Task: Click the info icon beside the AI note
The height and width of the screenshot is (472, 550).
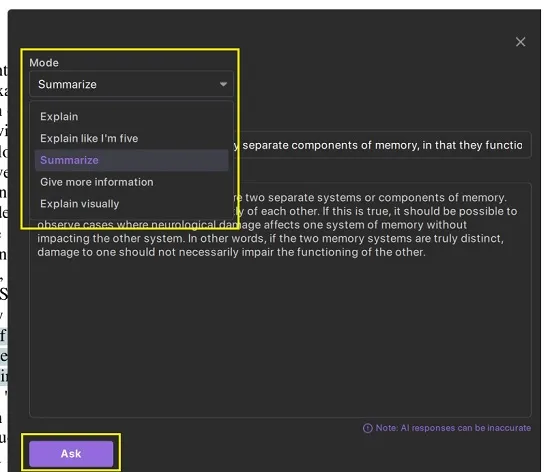Action: point(368,428)
